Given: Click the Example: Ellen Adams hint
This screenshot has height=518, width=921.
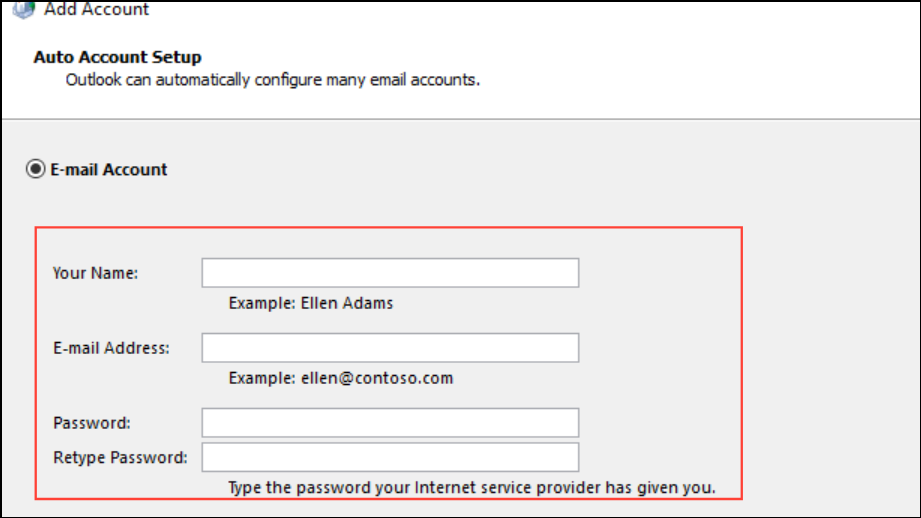Looking at the screenshot, I should 311,302.
